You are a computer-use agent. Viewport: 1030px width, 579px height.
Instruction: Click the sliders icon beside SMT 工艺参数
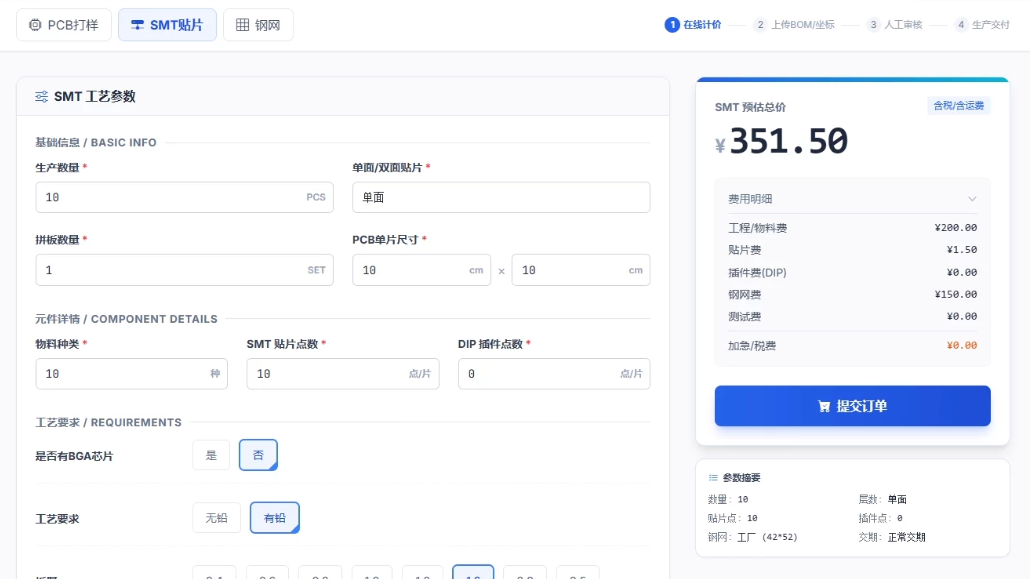click(42, 97)
